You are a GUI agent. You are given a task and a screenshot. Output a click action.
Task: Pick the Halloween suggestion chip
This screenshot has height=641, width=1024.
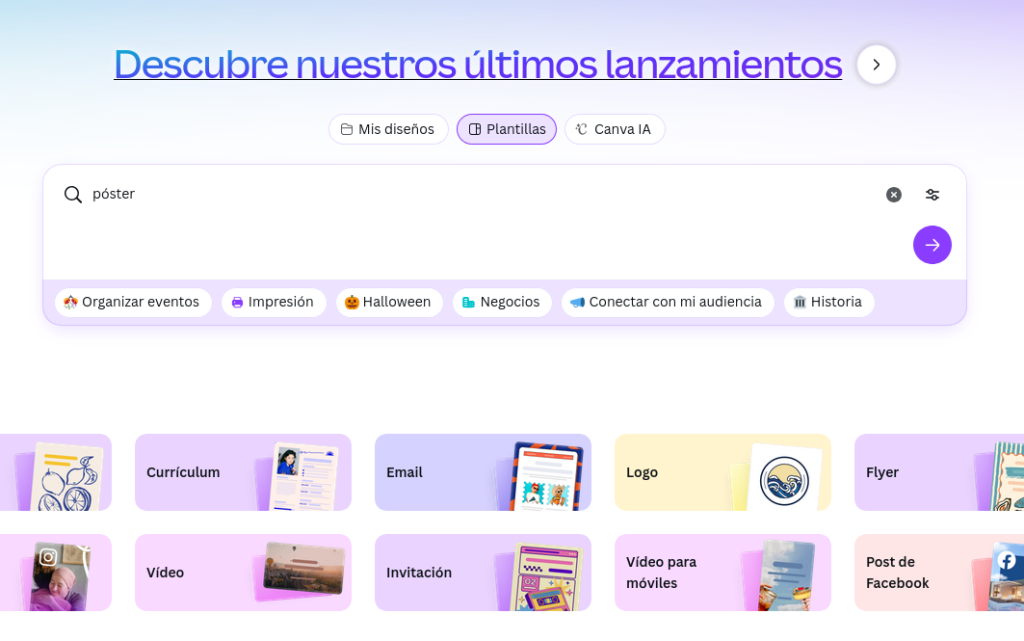pos(388,302)
